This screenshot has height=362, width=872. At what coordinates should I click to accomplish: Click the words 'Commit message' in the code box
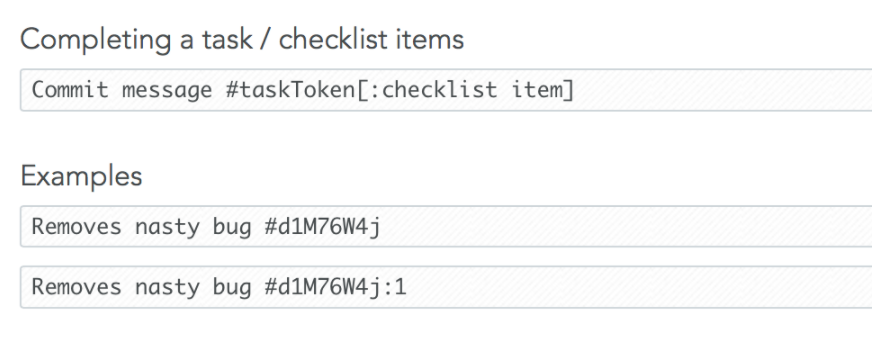[x=122, y=90]
